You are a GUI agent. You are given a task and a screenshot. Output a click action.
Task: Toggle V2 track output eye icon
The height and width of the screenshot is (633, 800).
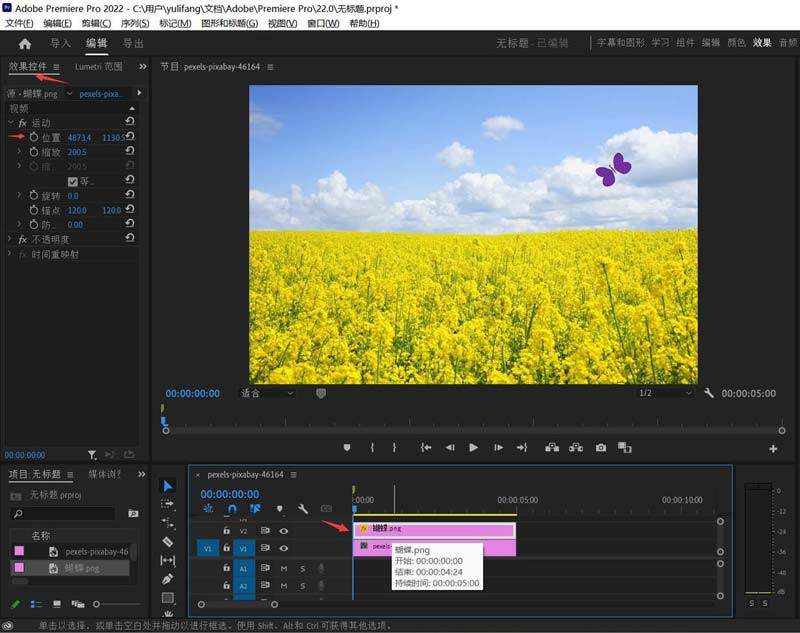coord(284,531)
